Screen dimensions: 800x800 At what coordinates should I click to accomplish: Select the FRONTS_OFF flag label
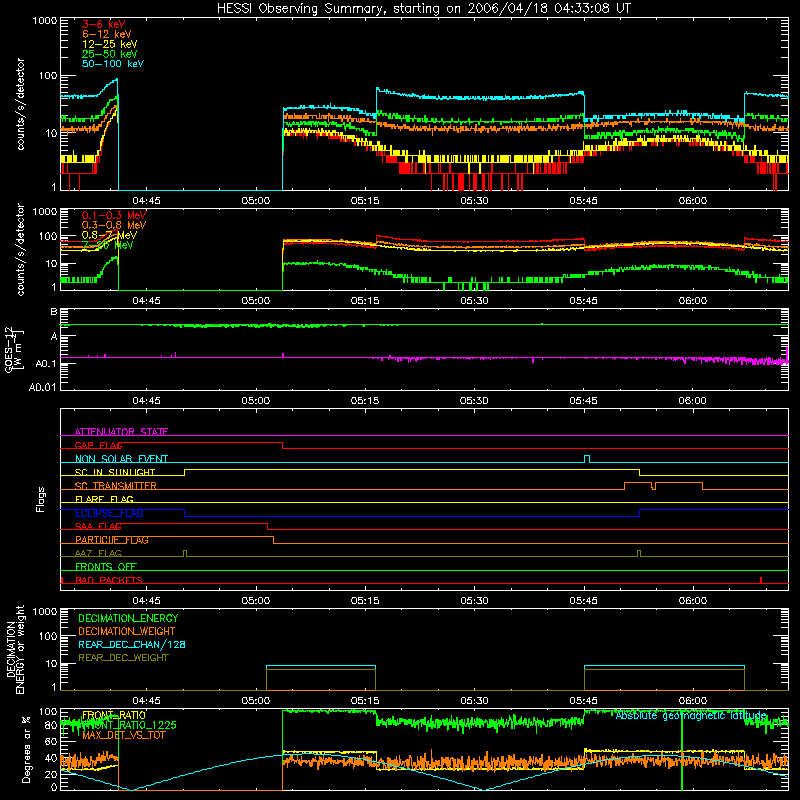(x=106, y=567)
